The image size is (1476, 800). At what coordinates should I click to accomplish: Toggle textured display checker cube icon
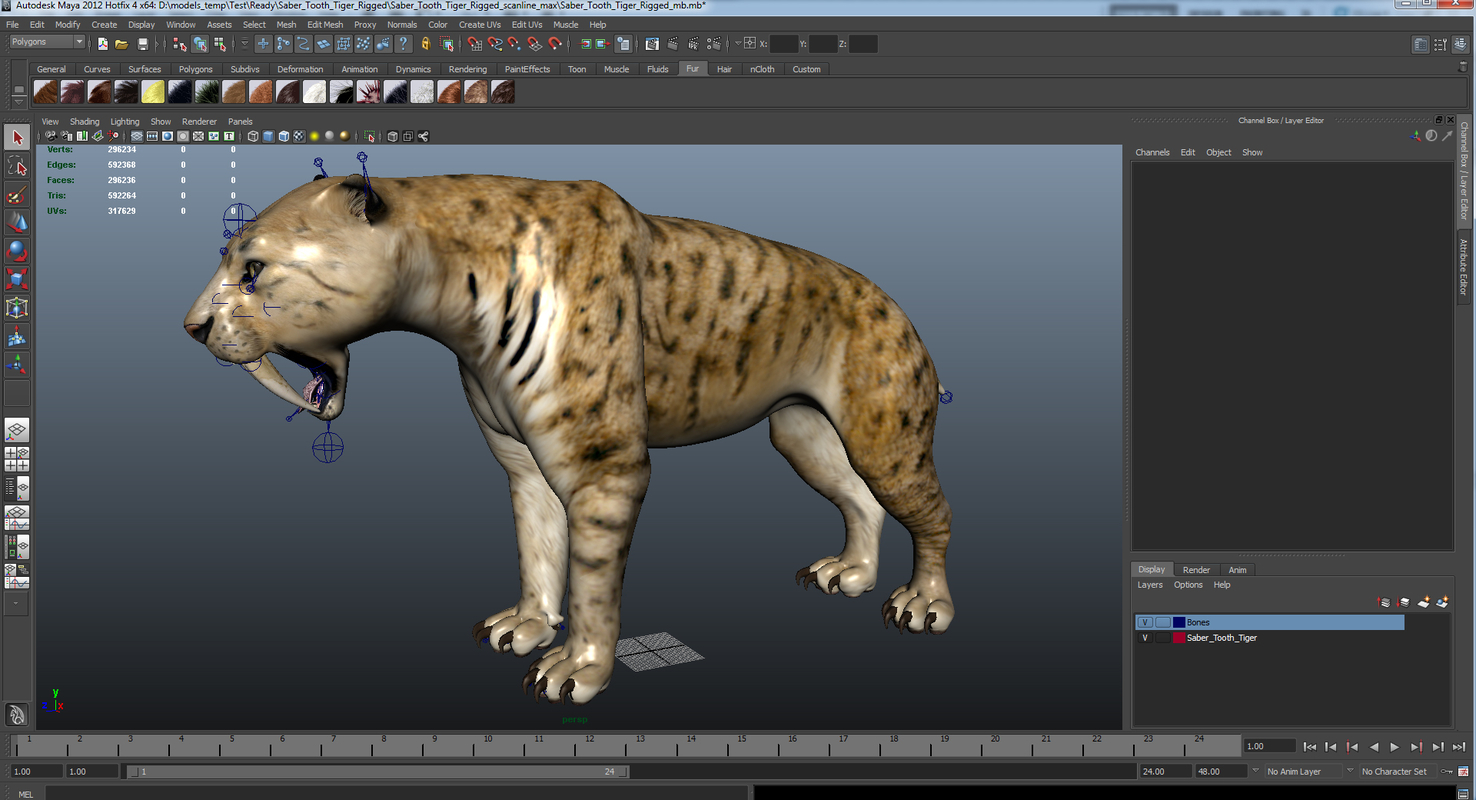point(299,136)
